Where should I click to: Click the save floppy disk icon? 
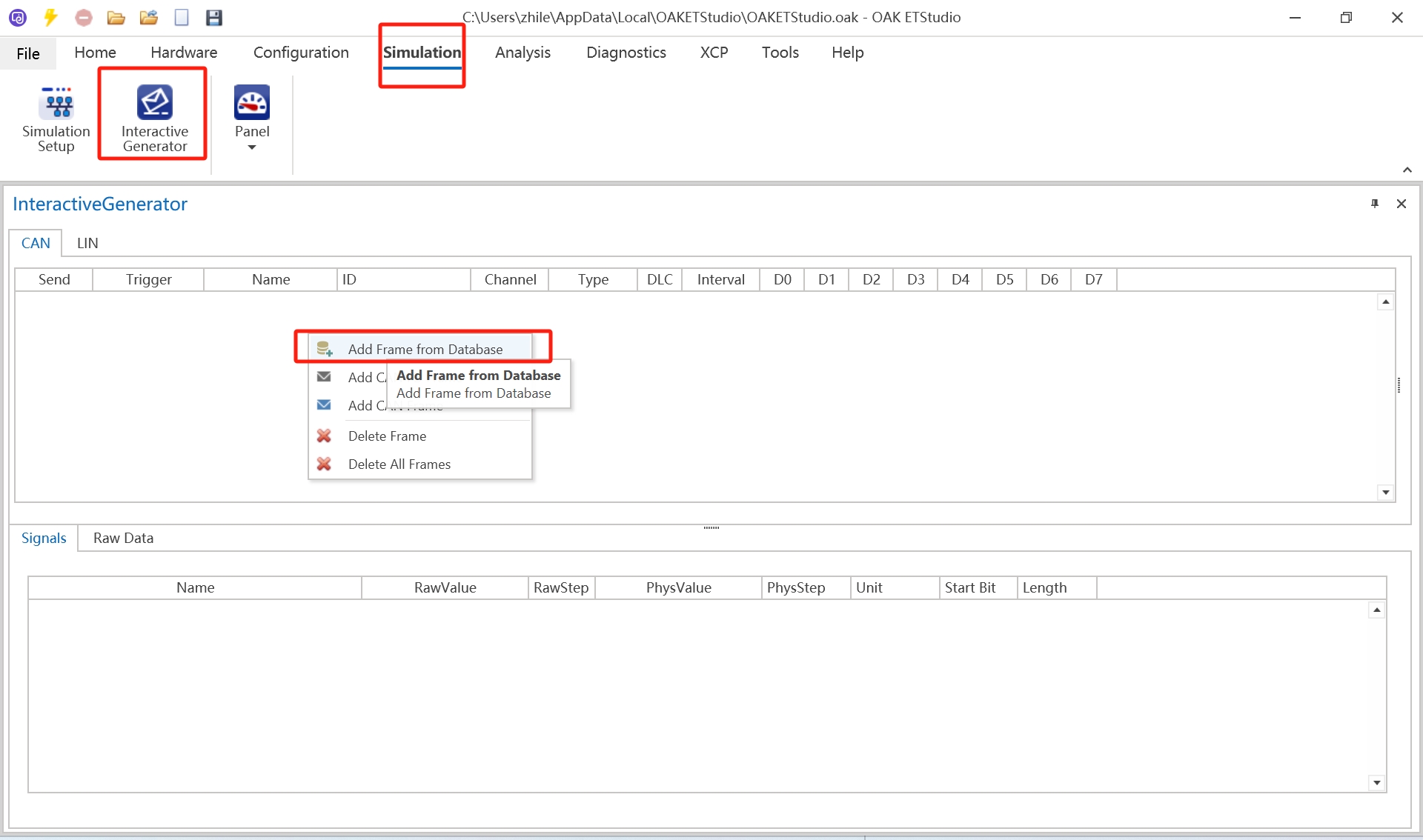(214, 18)
